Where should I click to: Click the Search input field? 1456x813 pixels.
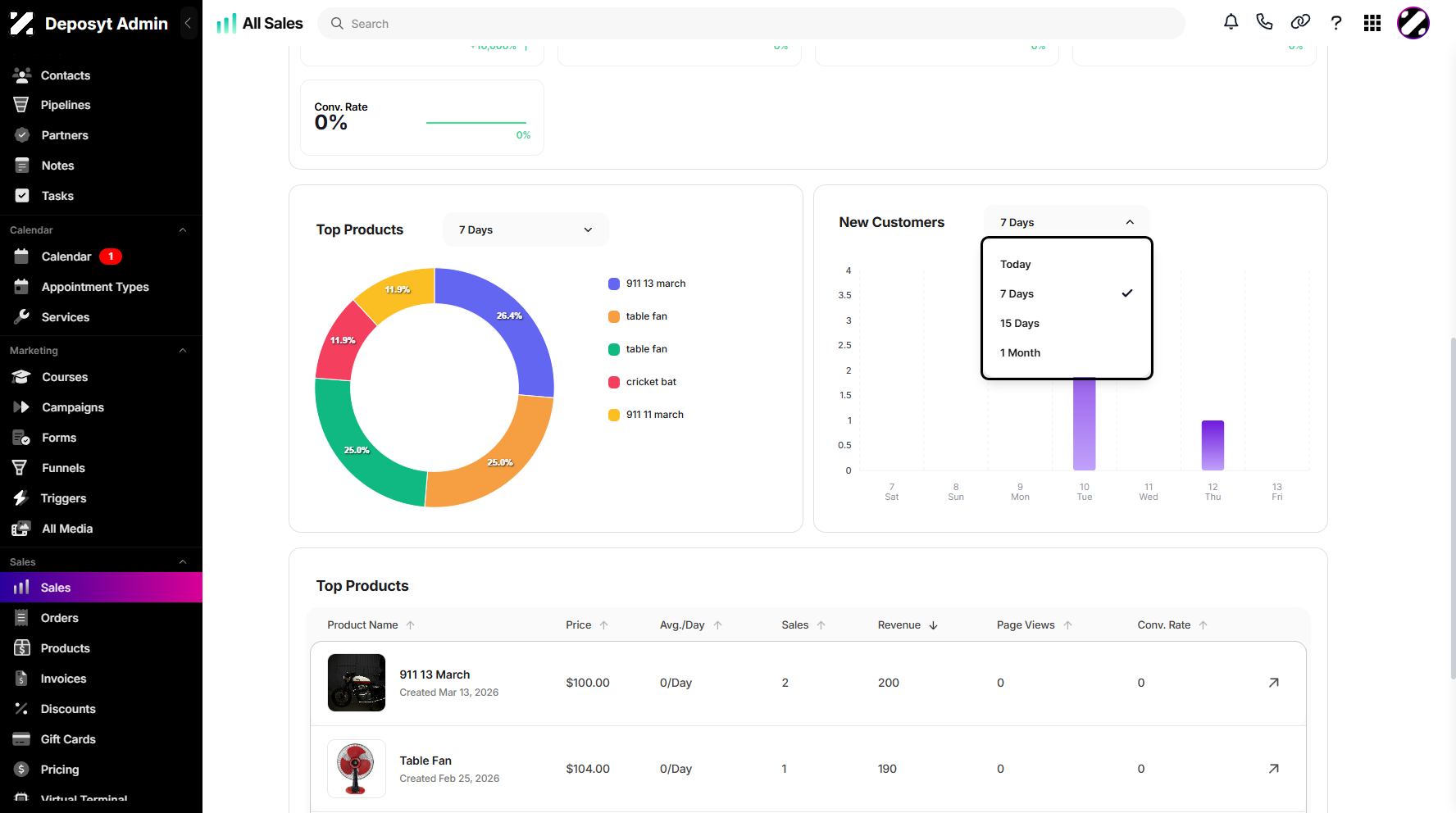(x=751, y=24)
